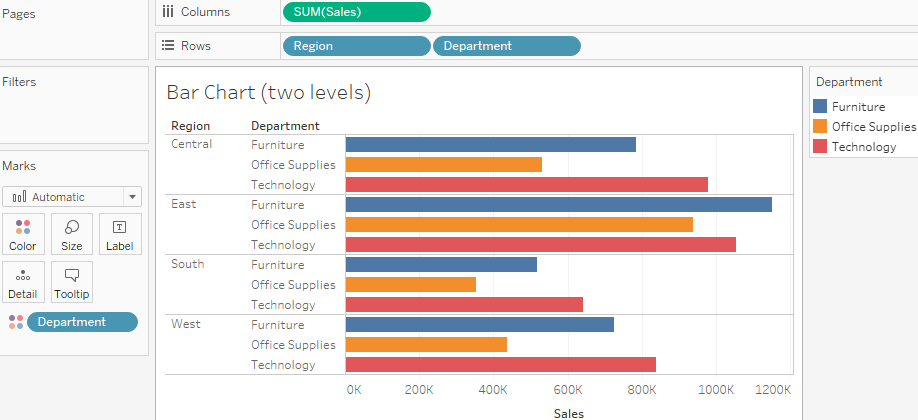918x420 pixels.
Task: Select the SUM(Sales) pill on Columns
Action: click(357, 12)
